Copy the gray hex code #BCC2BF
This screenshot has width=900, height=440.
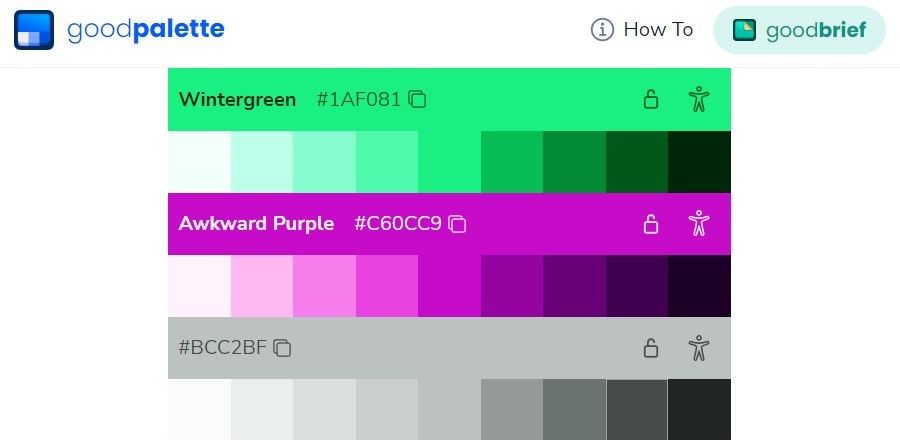(x=282, y=348)
